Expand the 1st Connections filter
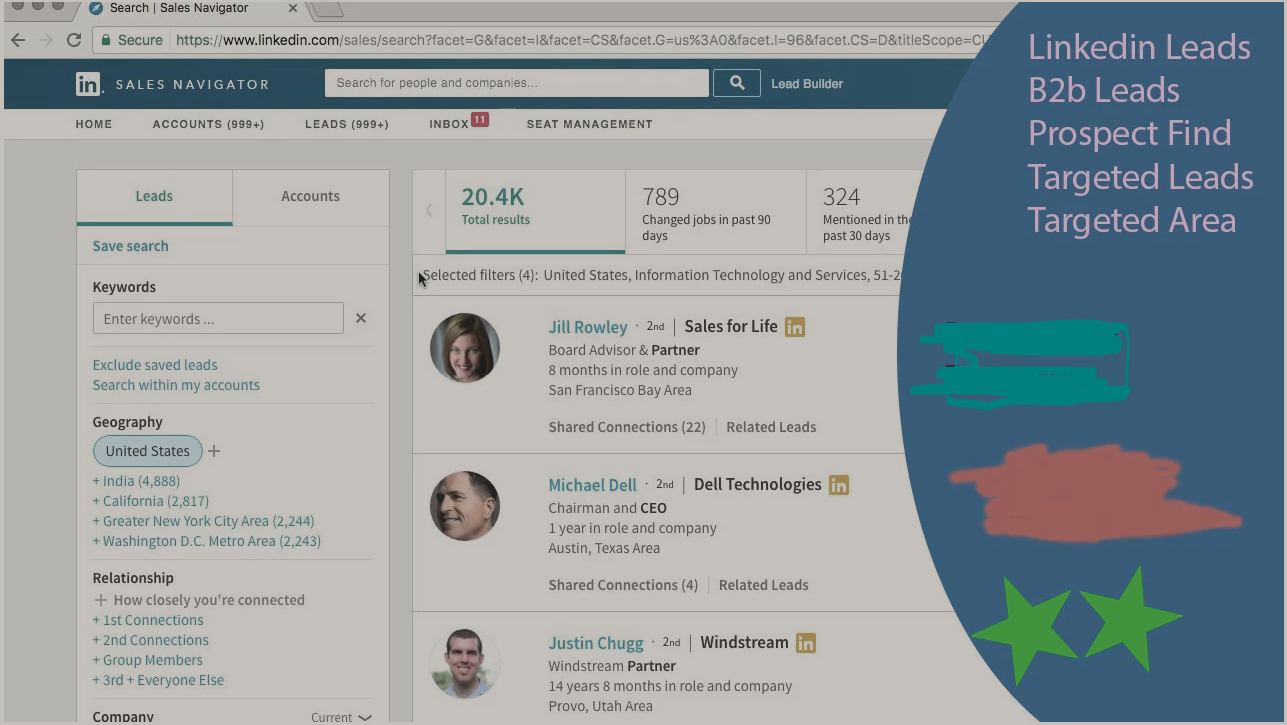 tap(147, 619)
